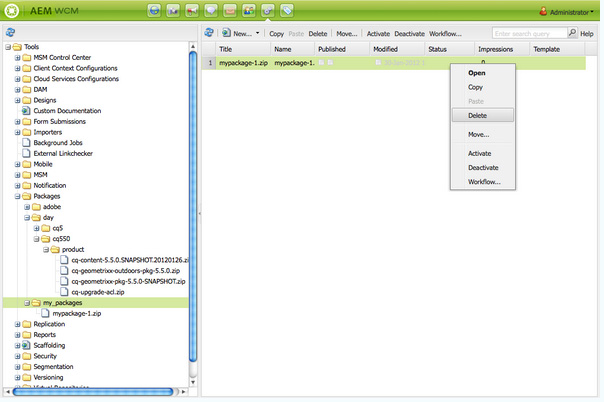The image size is (604, 402).
Task: Choose Move... in the context menu
Action: (x=483, y=134)
